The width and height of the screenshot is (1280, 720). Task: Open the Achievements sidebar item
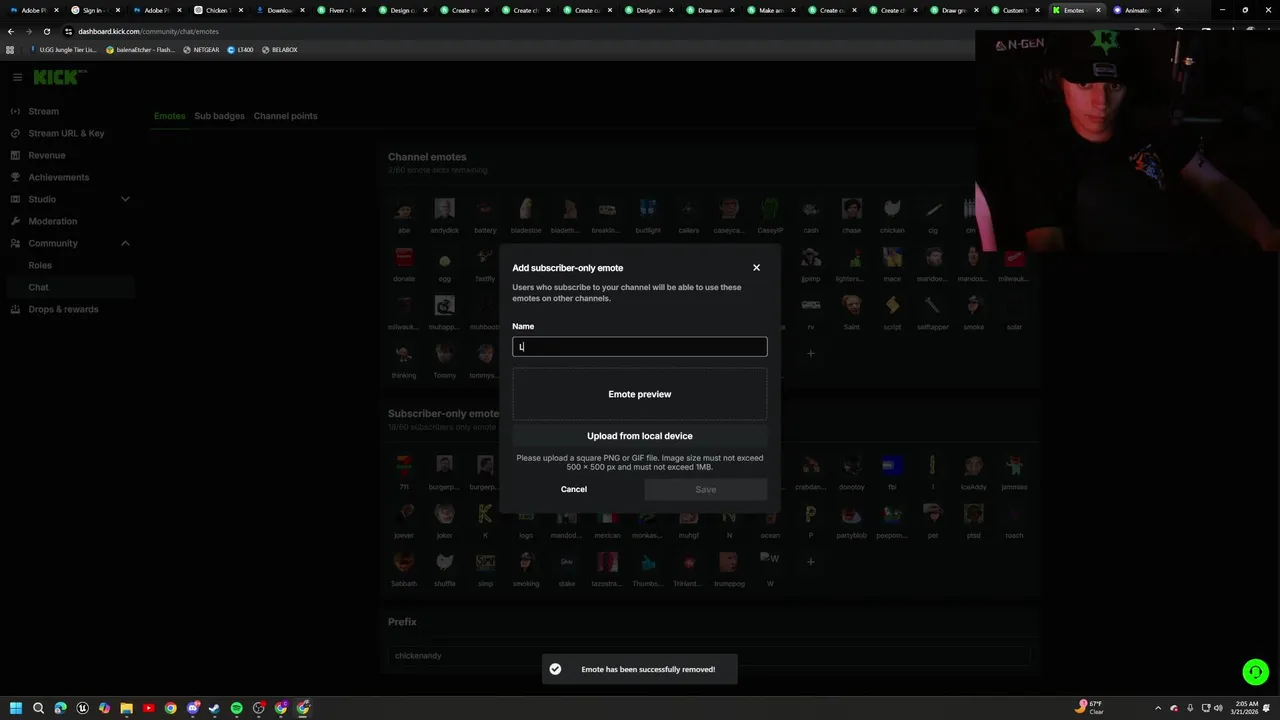pyautogui.click(x=58, y=177)
